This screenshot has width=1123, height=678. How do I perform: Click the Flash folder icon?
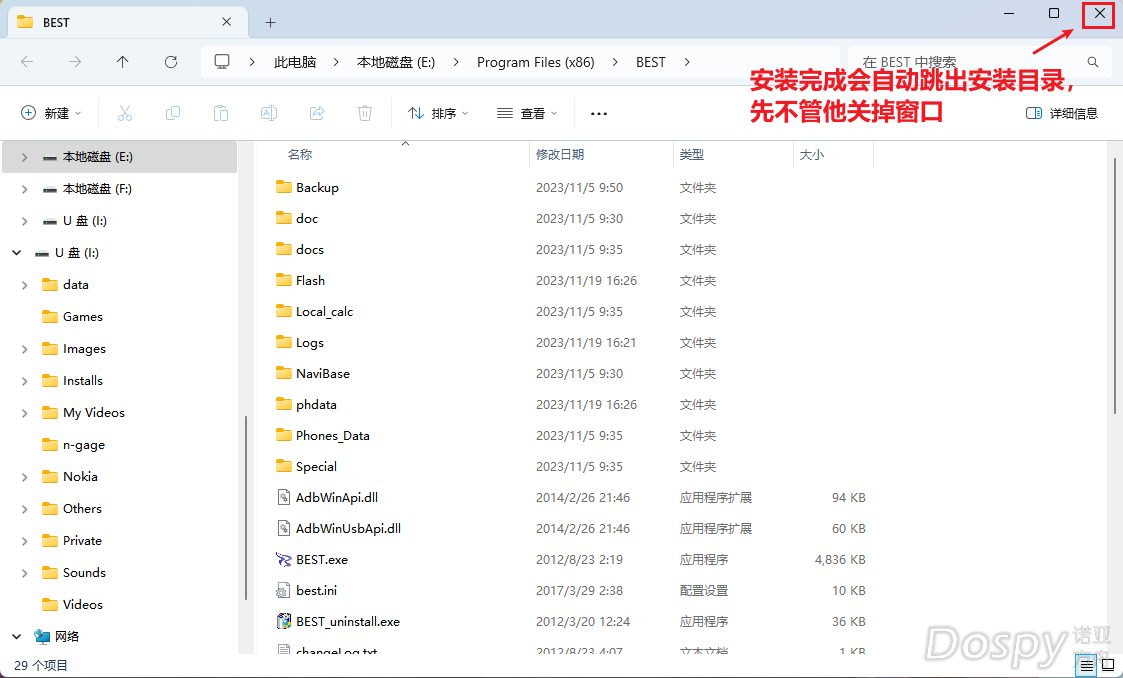pyautogui.click(x=284, y=280)
